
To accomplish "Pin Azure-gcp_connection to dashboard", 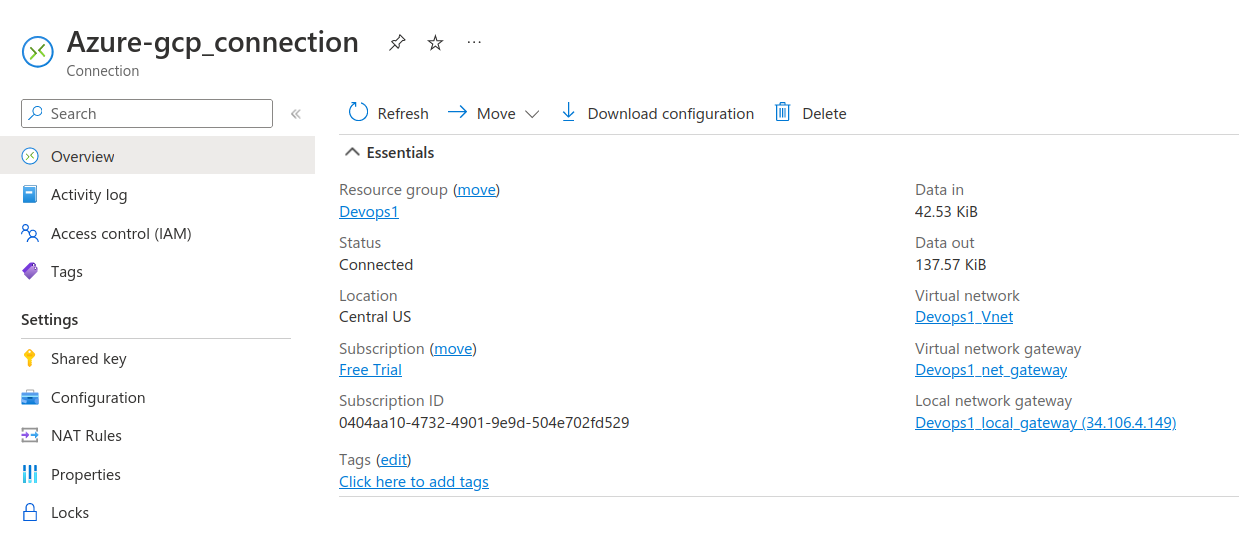I will [397, 43].
